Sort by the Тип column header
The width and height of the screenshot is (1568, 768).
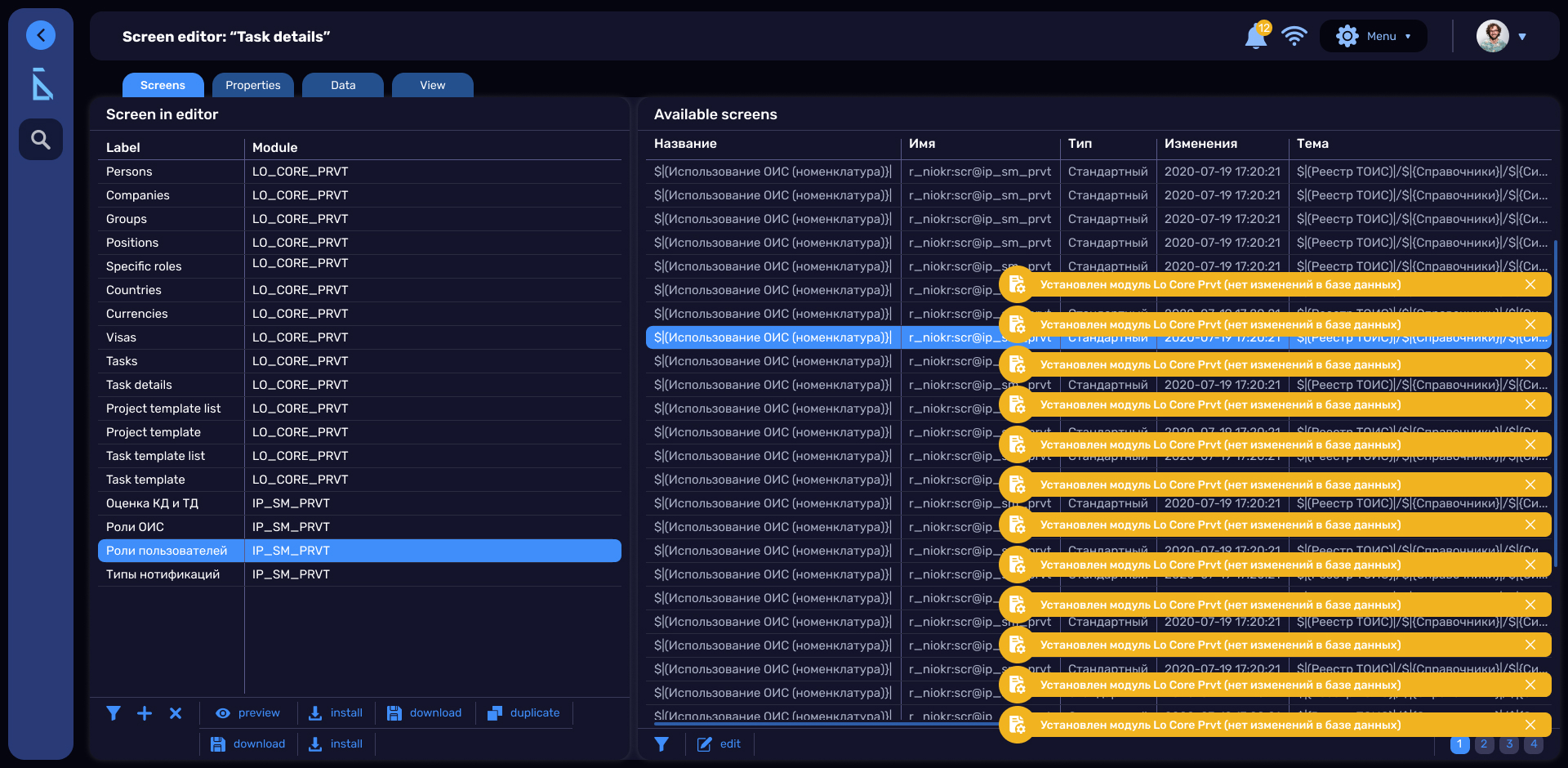coord(1080,143)
